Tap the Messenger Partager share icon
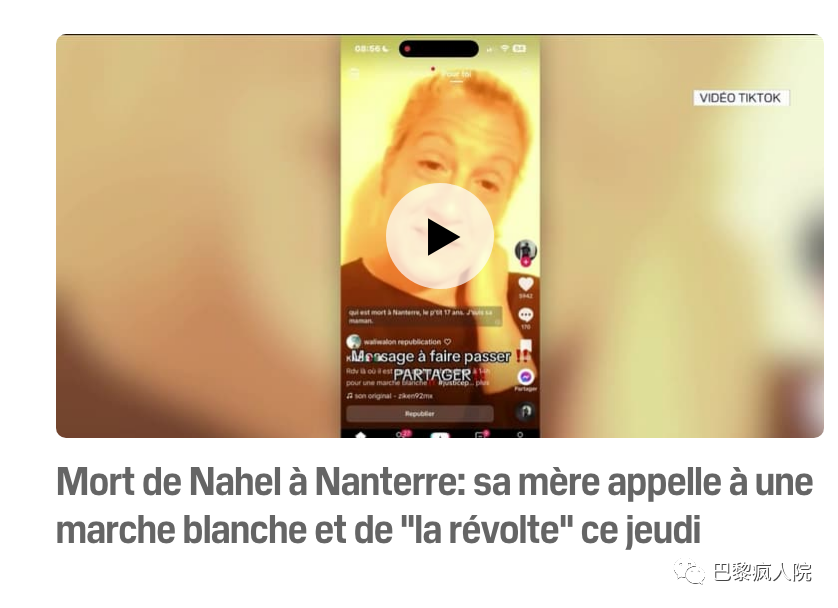Viewport: 838px width, 608px height. tap(526, 377)
